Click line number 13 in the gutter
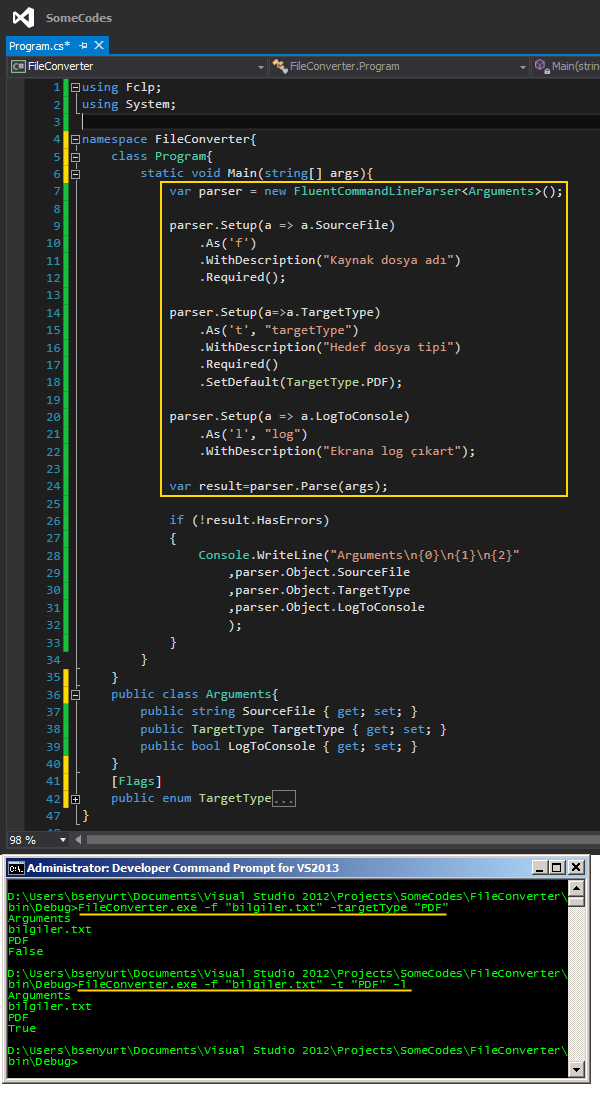Image resolution: width=600 pixels, height=1096 pixels. tap(53, 295)
